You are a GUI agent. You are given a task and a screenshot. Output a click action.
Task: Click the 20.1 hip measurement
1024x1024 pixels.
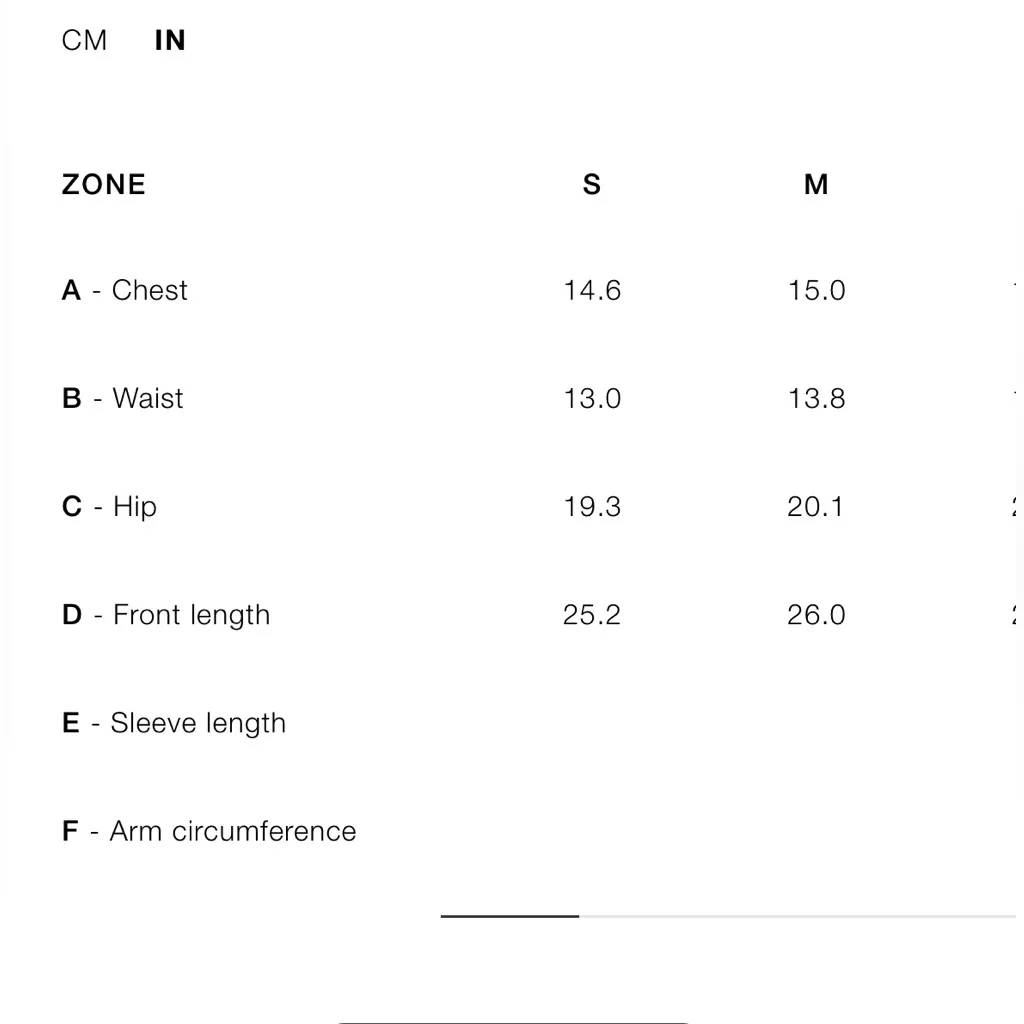(816, 506)
